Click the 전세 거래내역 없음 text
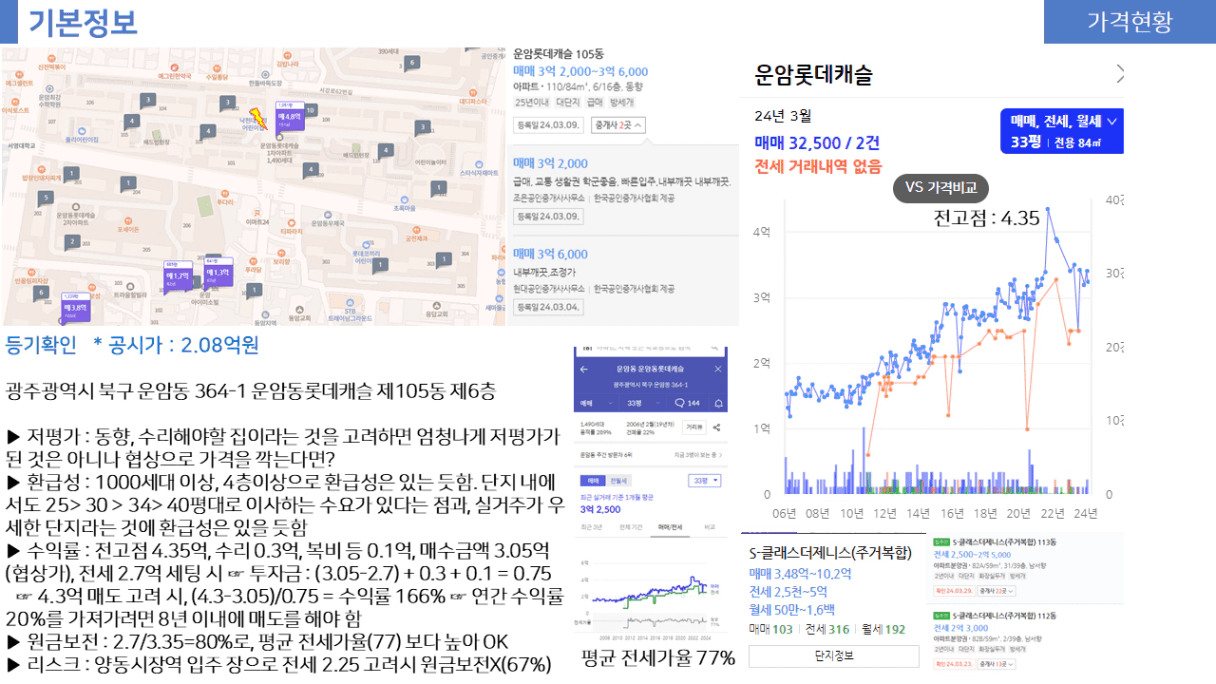Screen dimensions: 1216x684 819,166
